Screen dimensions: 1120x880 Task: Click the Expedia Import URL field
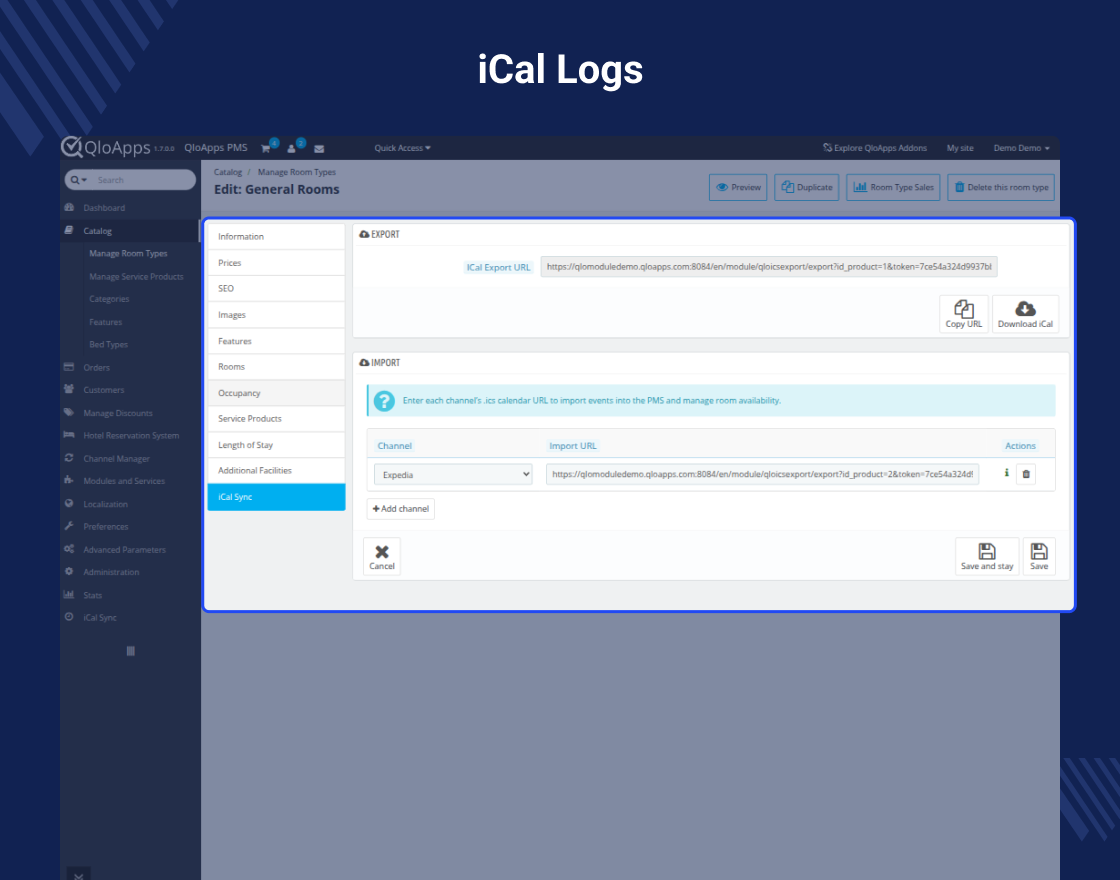(762, 474)
